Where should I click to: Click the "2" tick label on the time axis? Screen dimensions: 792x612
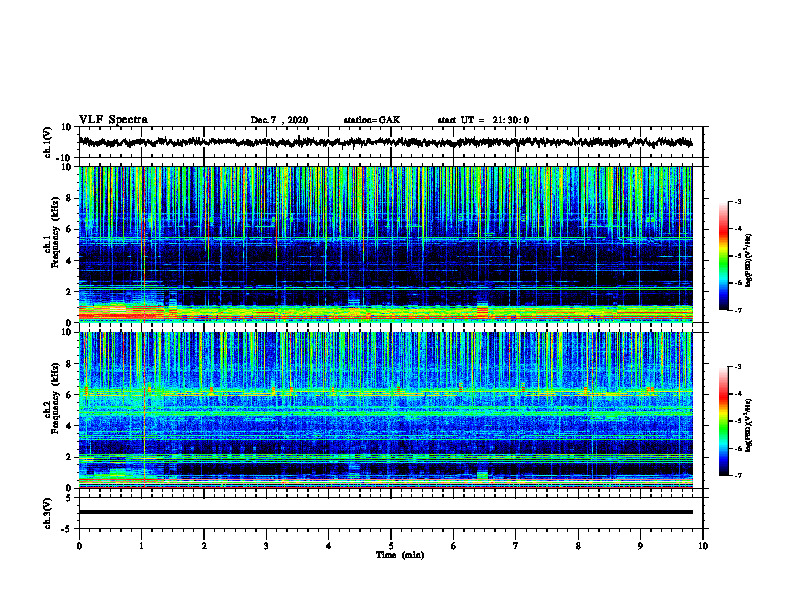[204, 546]
